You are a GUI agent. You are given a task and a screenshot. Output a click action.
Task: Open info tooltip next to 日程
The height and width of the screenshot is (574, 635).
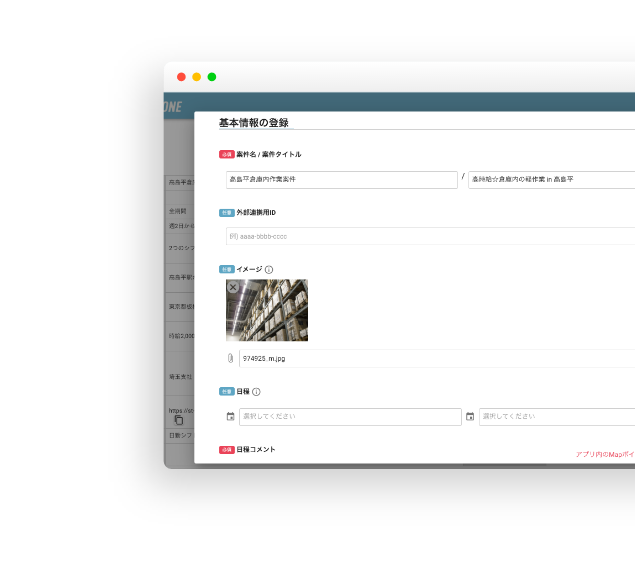pyautogui.click(x=256, y=392)
